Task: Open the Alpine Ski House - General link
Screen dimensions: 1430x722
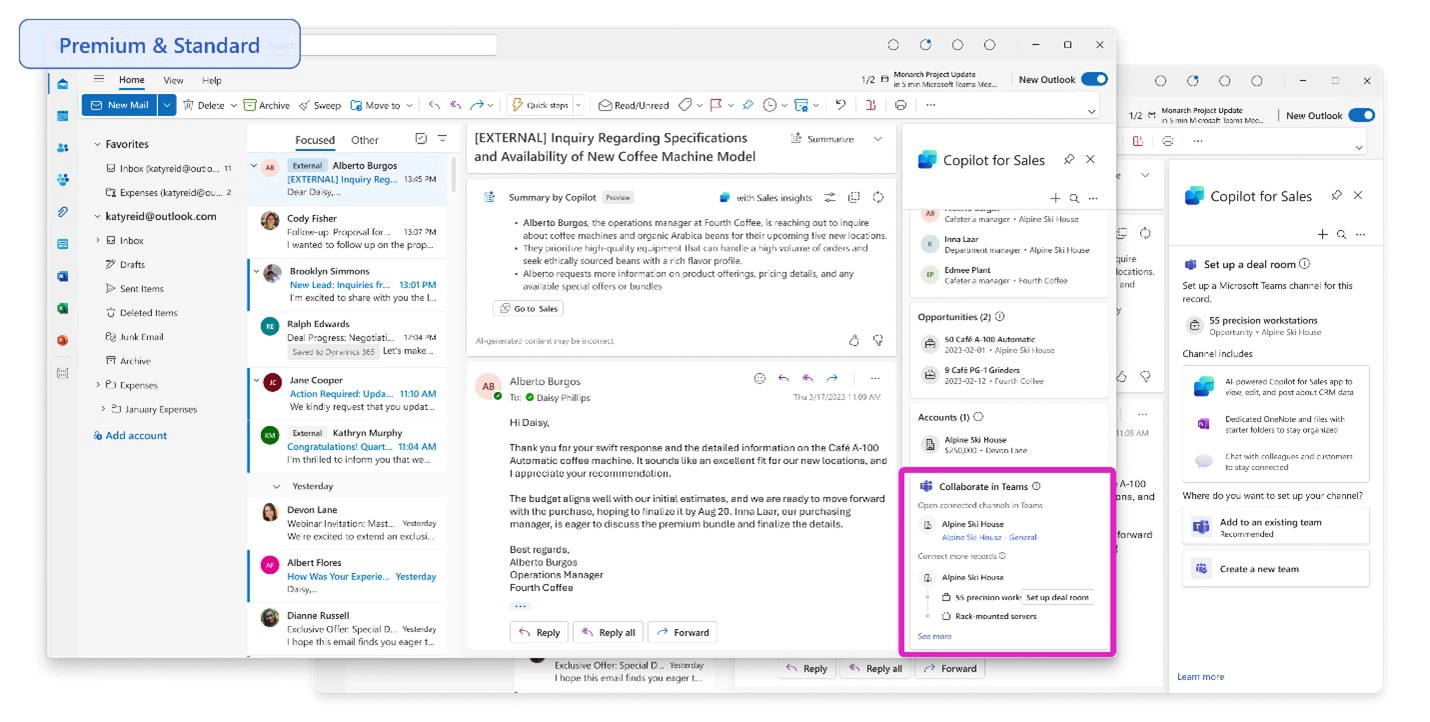Action: click(989, 537)
